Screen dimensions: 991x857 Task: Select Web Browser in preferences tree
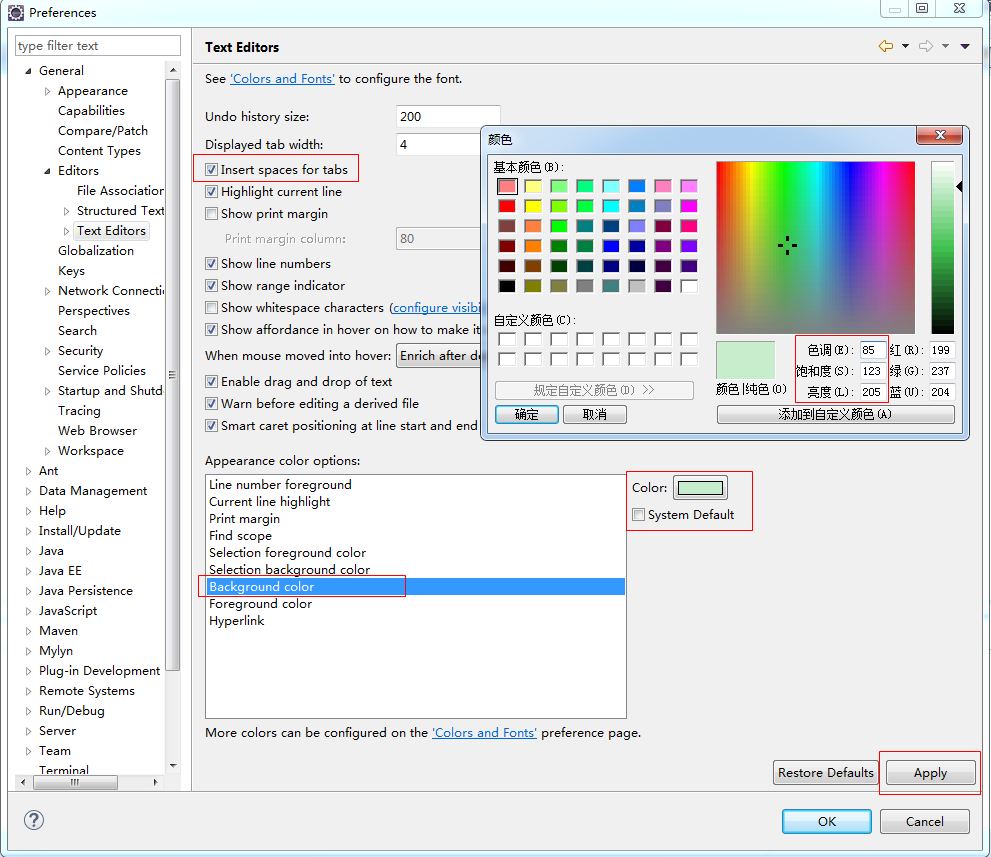97,430
